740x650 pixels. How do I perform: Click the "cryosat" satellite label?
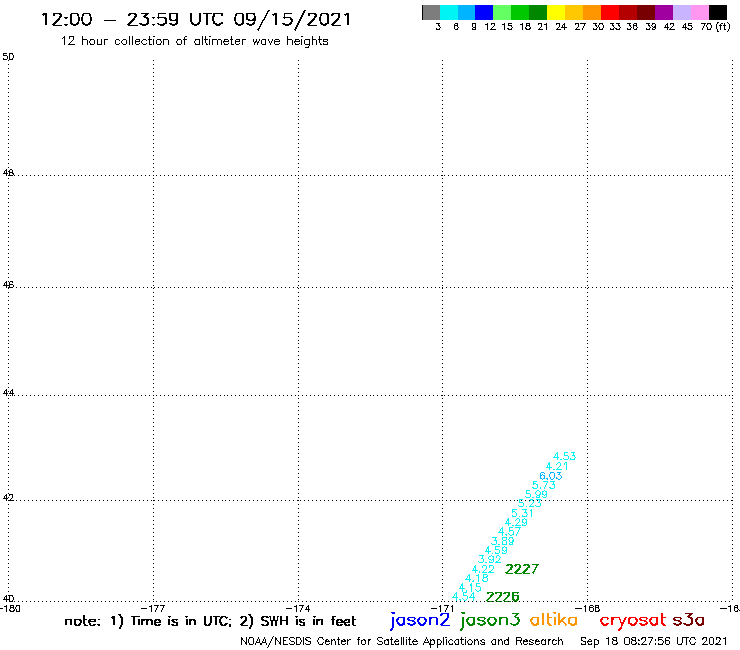click(x=633, y=620)
